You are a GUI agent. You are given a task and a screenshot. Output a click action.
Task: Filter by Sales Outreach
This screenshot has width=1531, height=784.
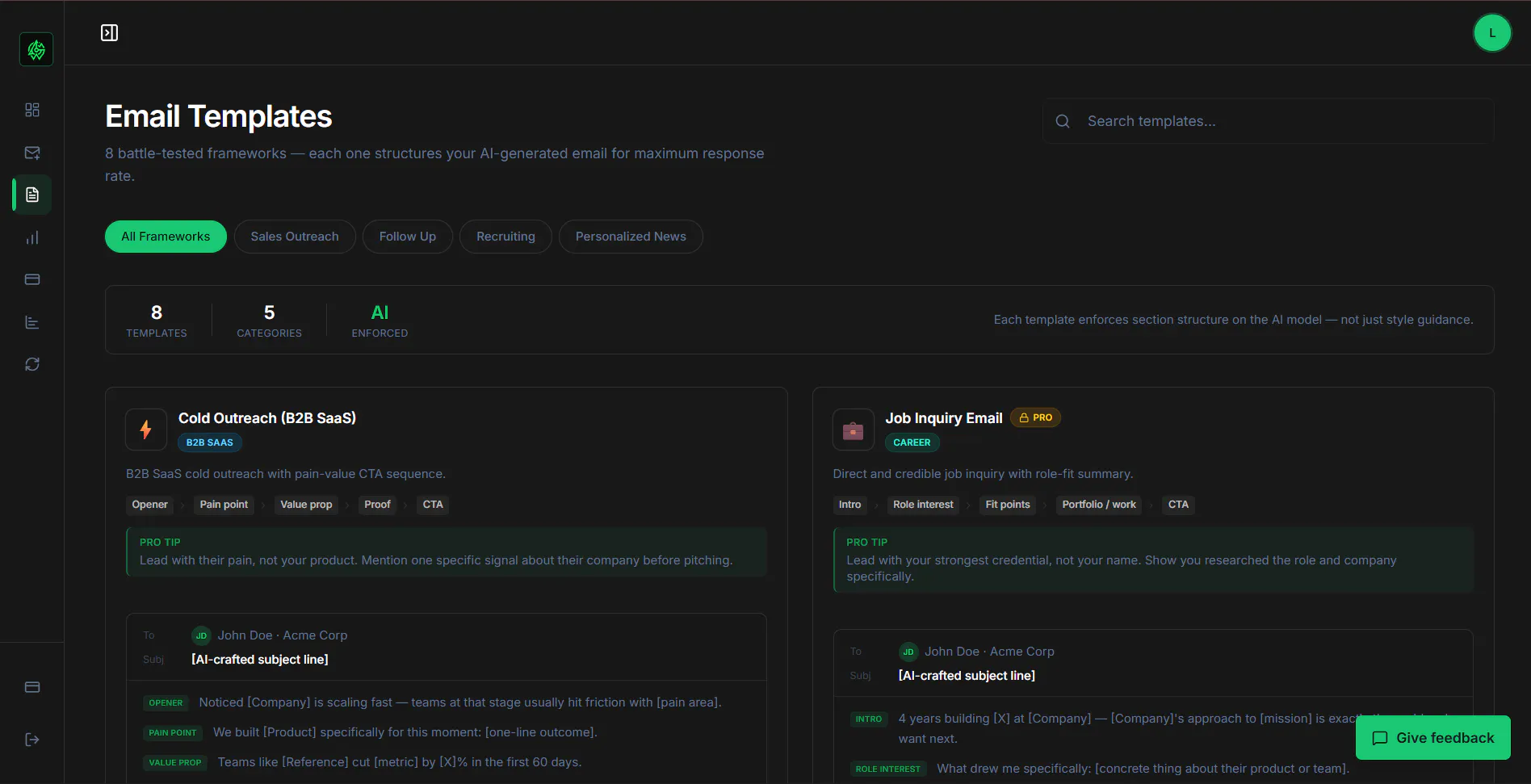[295, 237]
